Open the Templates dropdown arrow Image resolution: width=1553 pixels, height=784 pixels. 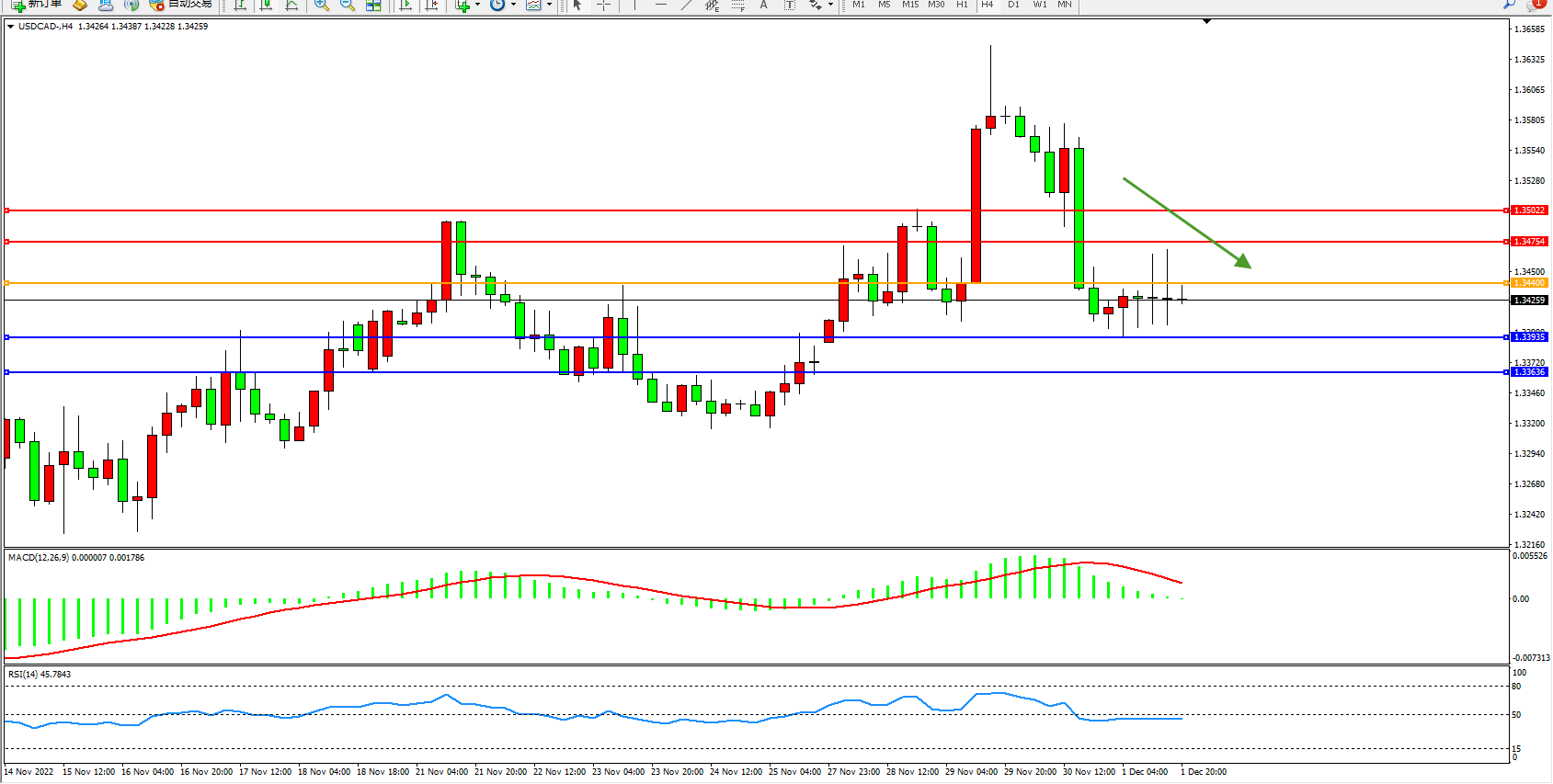pyautogui.click(x=549, y=5)
